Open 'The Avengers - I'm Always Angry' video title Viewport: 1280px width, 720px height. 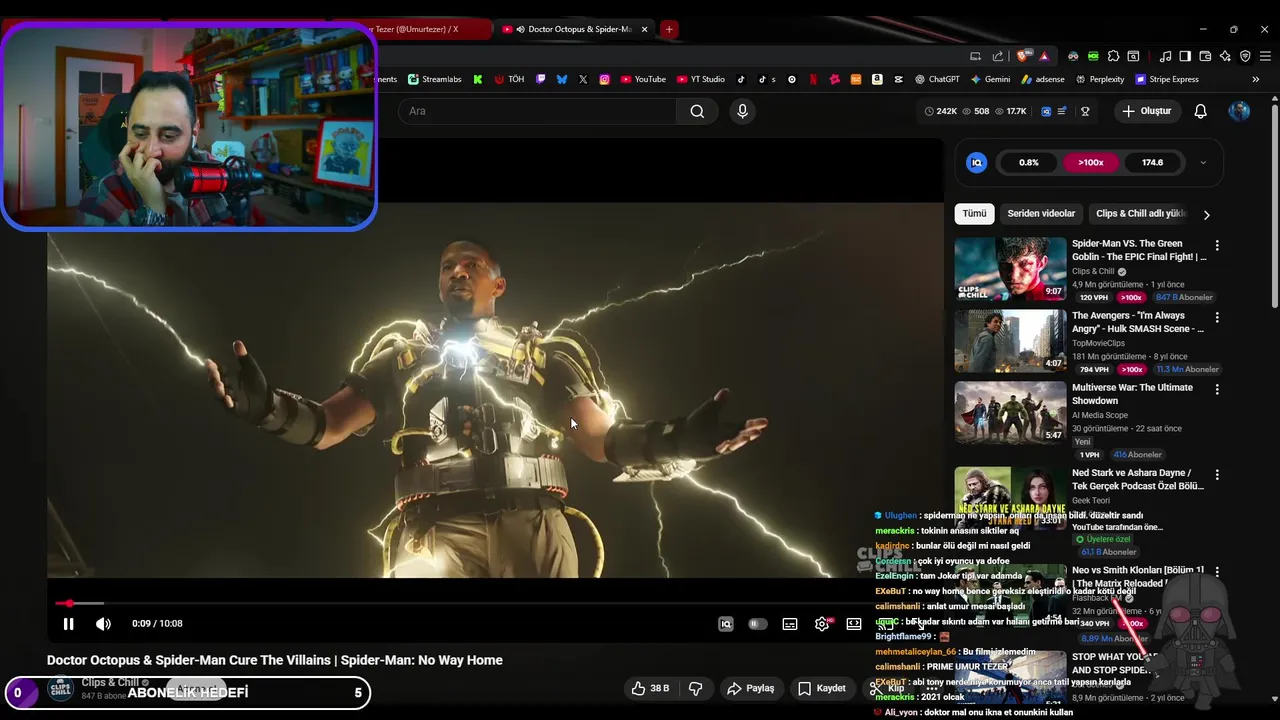(x=1138, y=322)
